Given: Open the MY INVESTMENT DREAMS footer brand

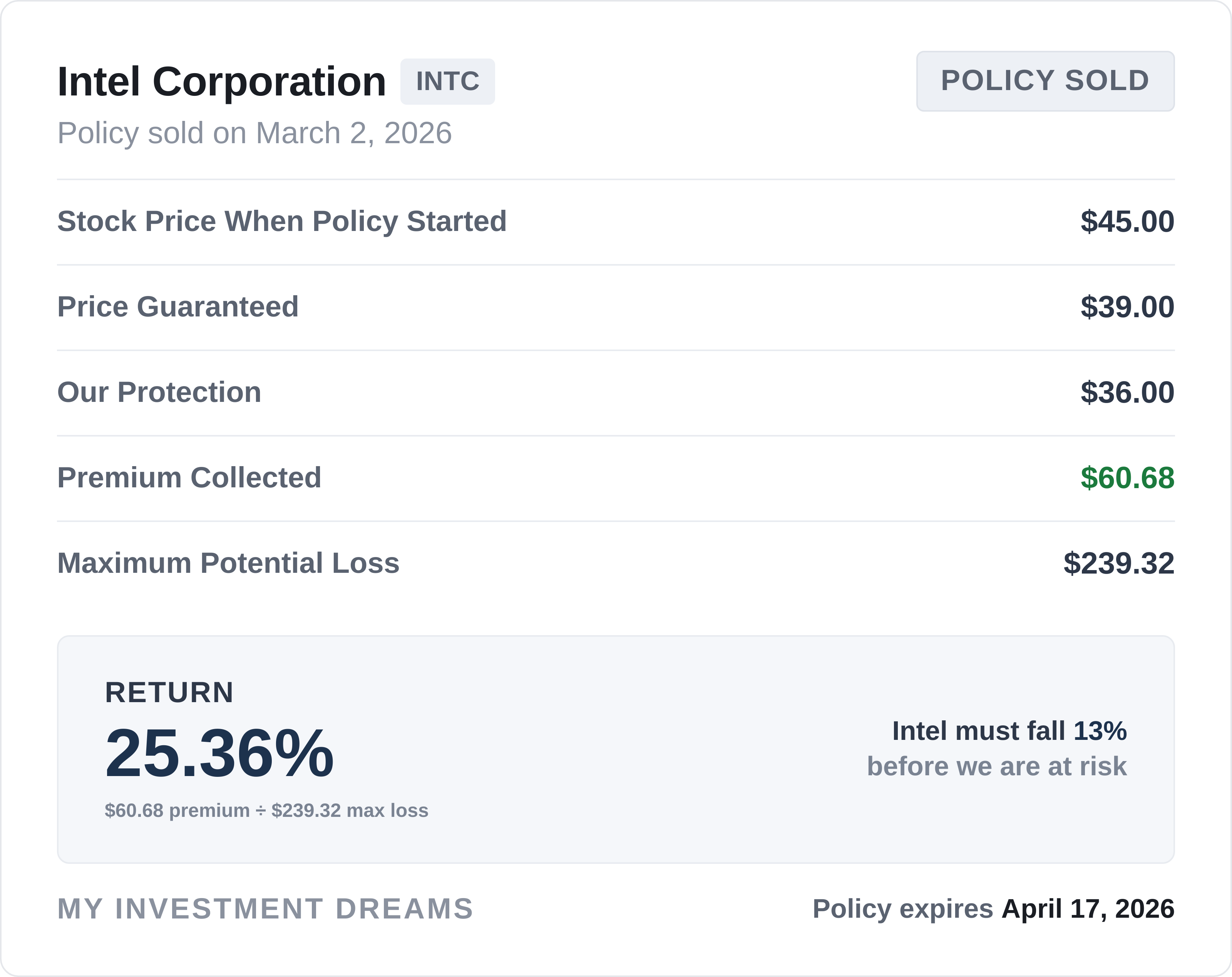Looking at the screenshot, I should [x=265, y=909].
